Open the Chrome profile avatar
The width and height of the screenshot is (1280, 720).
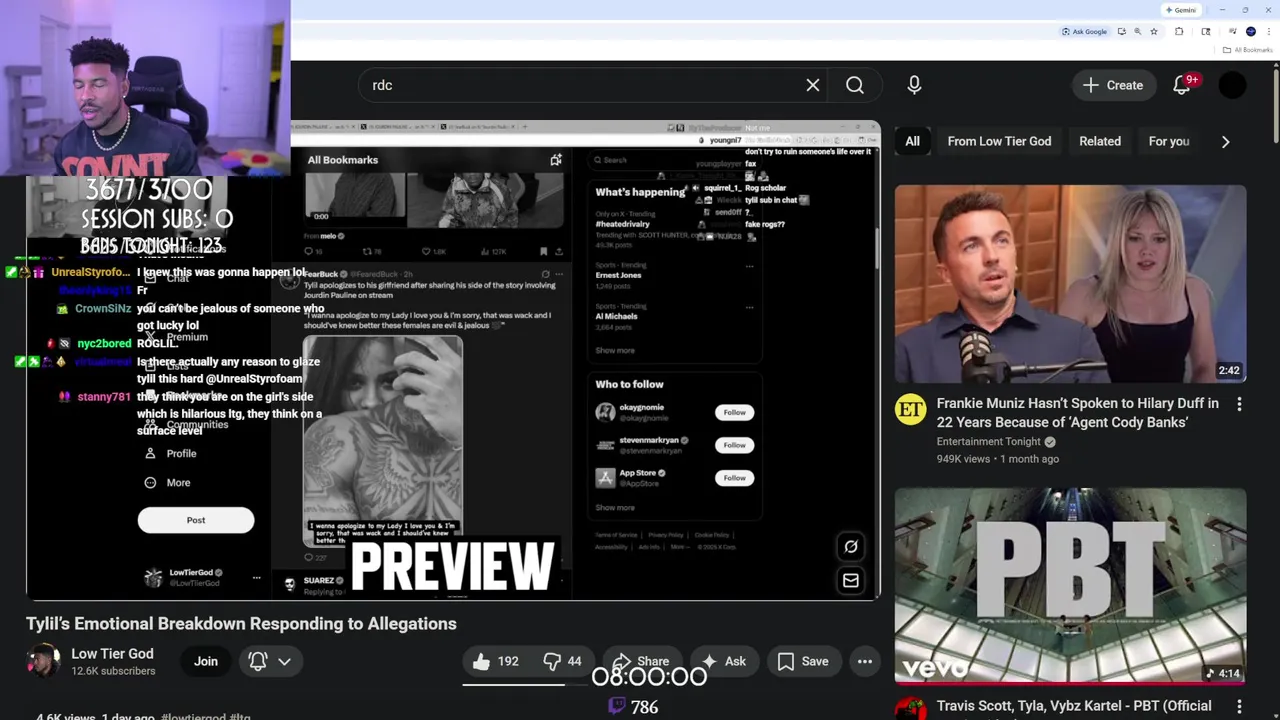pyautogui.click(x=1251, y=32)
